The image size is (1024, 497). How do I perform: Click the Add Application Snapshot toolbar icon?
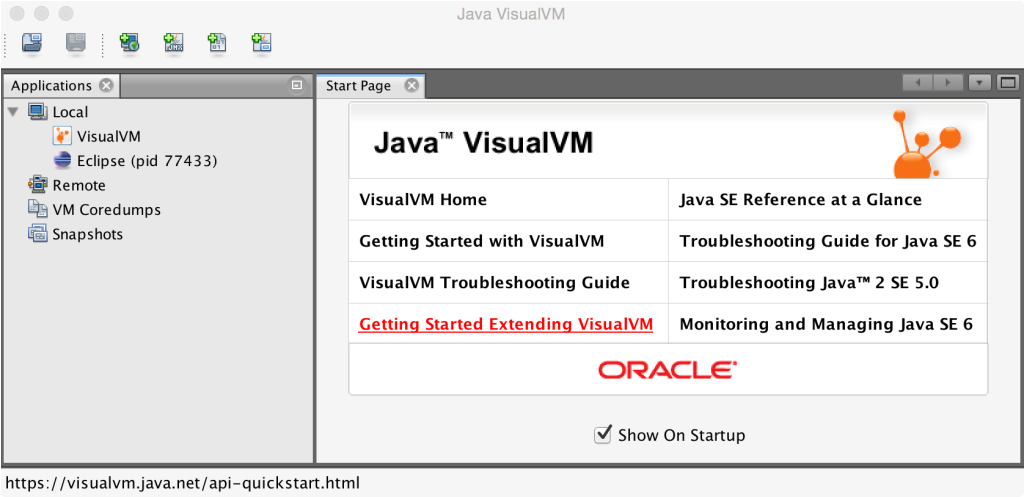261,44
